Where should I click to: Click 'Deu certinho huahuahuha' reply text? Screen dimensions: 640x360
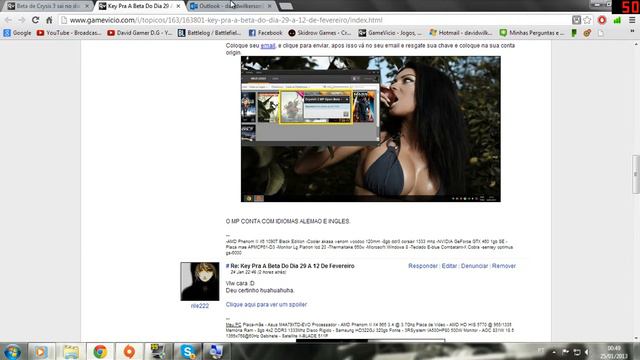tap(260, 290)
